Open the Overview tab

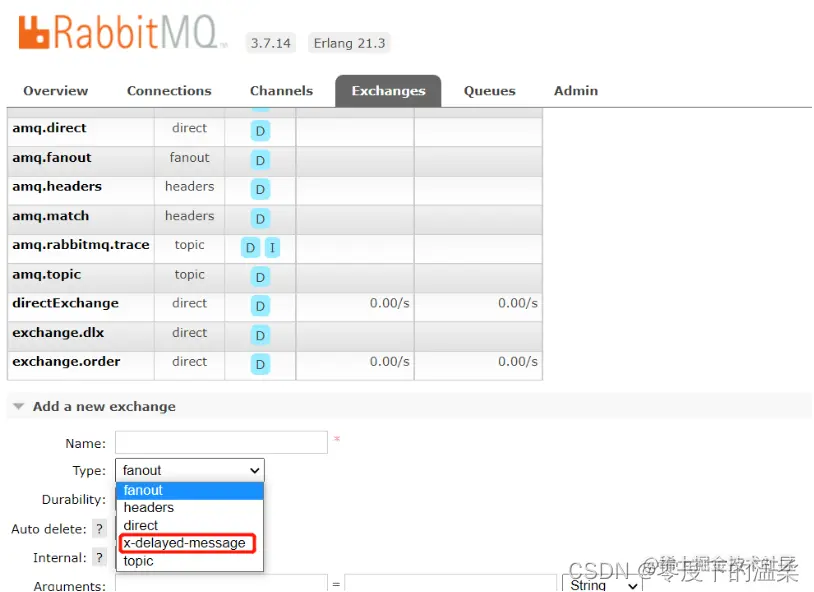[x=56, y=91]
